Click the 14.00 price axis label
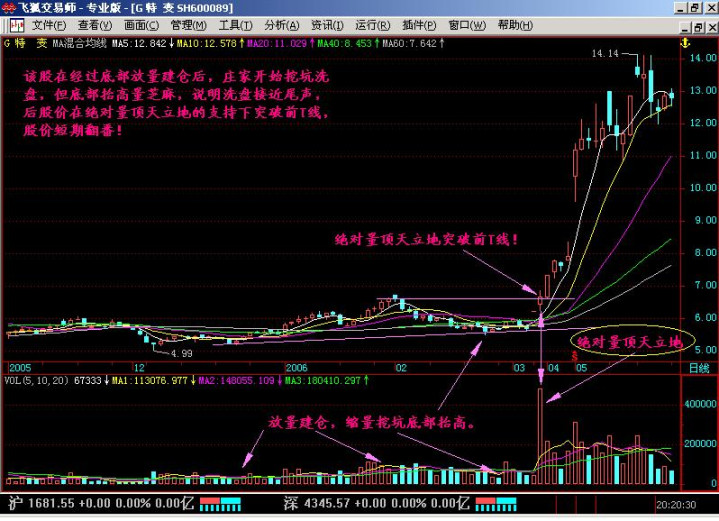 pyautogui.click(x=702, y=58)
